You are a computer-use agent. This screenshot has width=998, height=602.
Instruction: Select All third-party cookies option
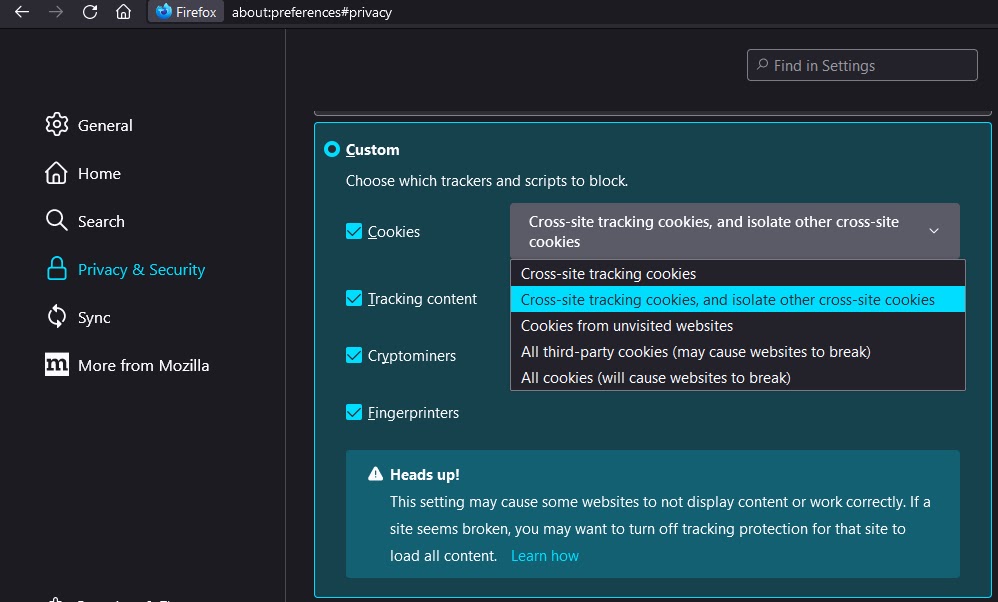point(695,352)
